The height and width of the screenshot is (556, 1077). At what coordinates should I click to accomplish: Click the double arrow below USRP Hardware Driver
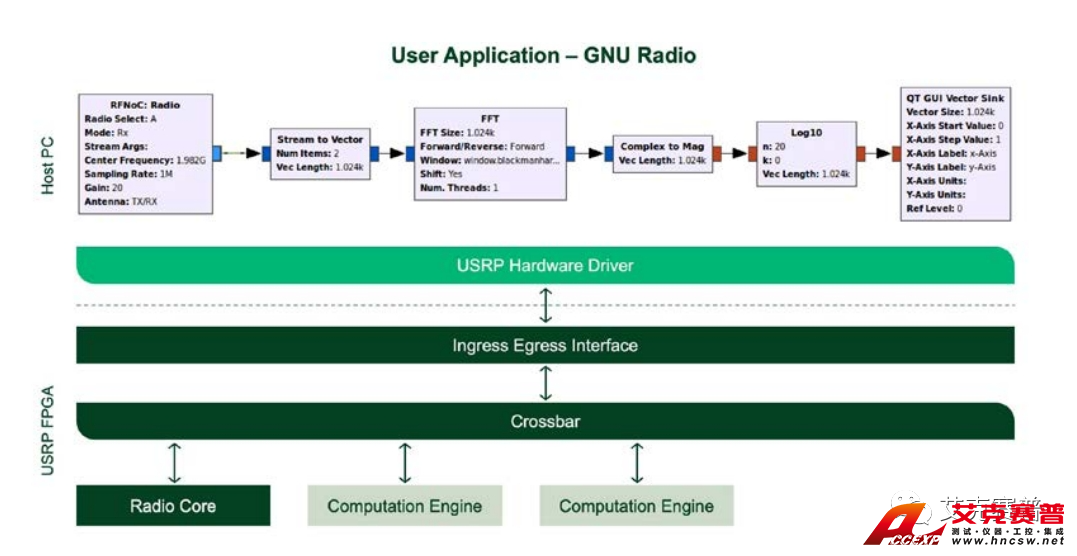click(545, 305)
